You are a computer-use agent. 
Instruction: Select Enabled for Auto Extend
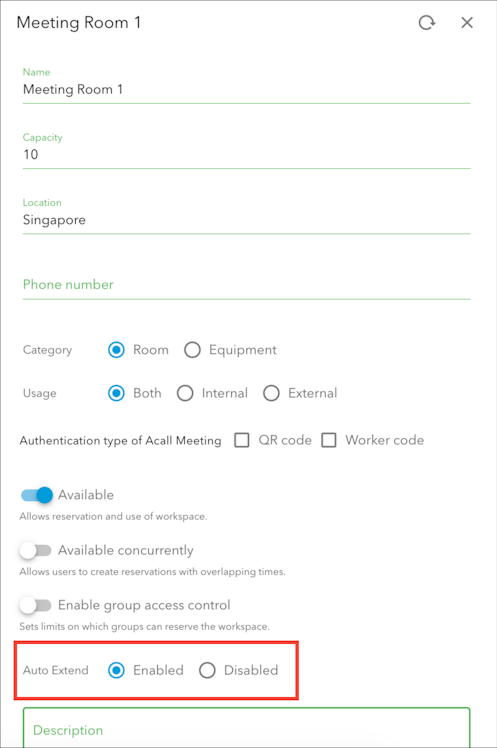click(x=116, y=670)
